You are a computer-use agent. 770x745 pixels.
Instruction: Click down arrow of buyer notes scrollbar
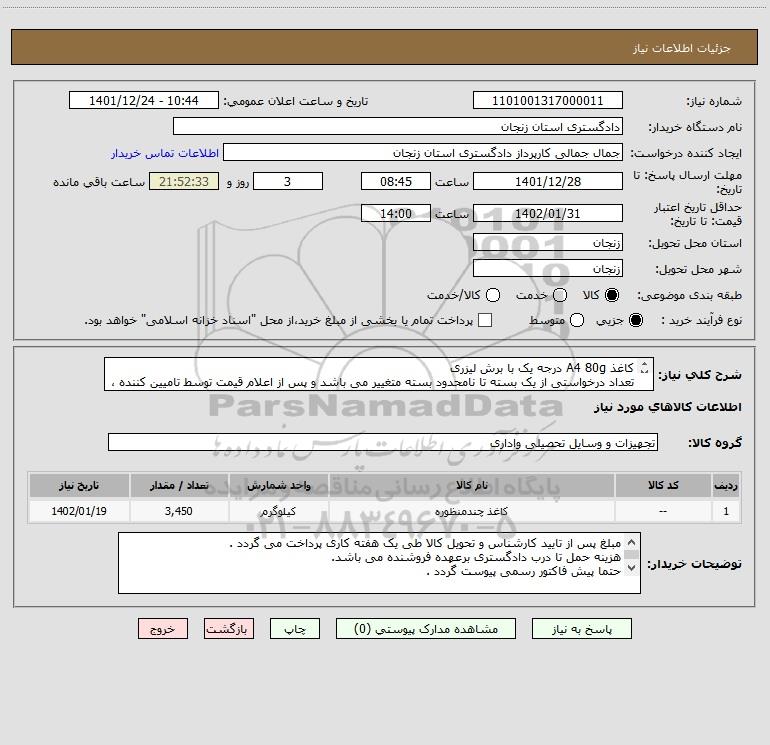tap(632, 568)
